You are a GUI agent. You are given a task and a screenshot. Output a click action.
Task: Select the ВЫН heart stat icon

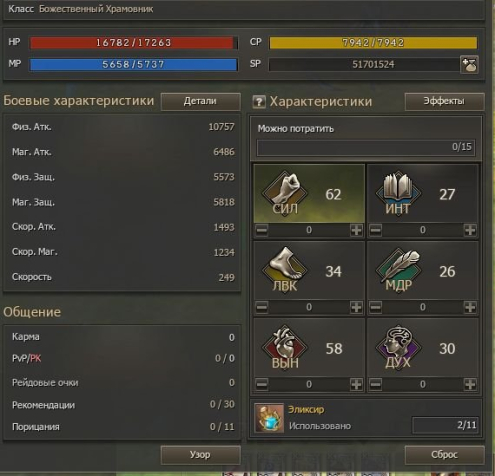285,348
